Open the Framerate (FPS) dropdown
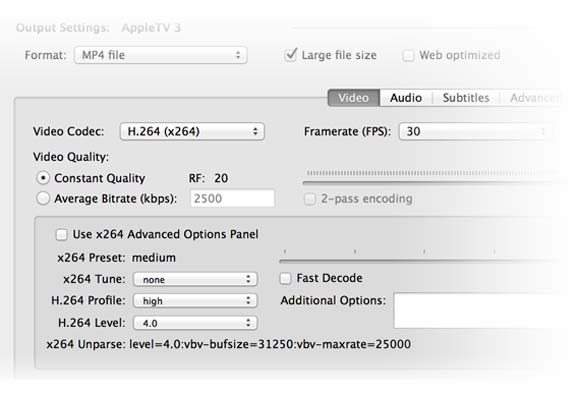This screenshot has width=581, height=394. click(x=475, y=131)
